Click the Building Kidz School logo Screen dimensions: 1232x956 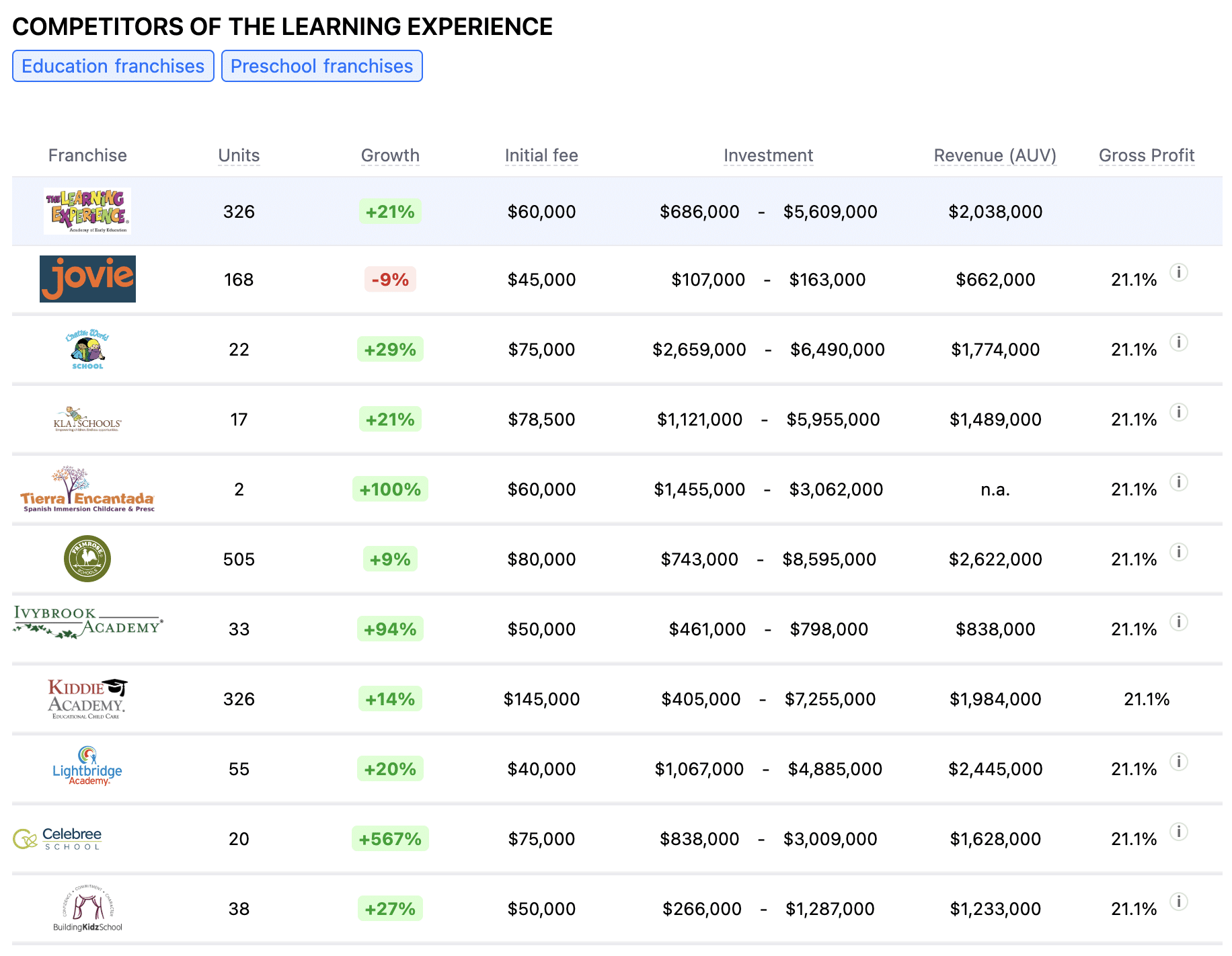87,908
